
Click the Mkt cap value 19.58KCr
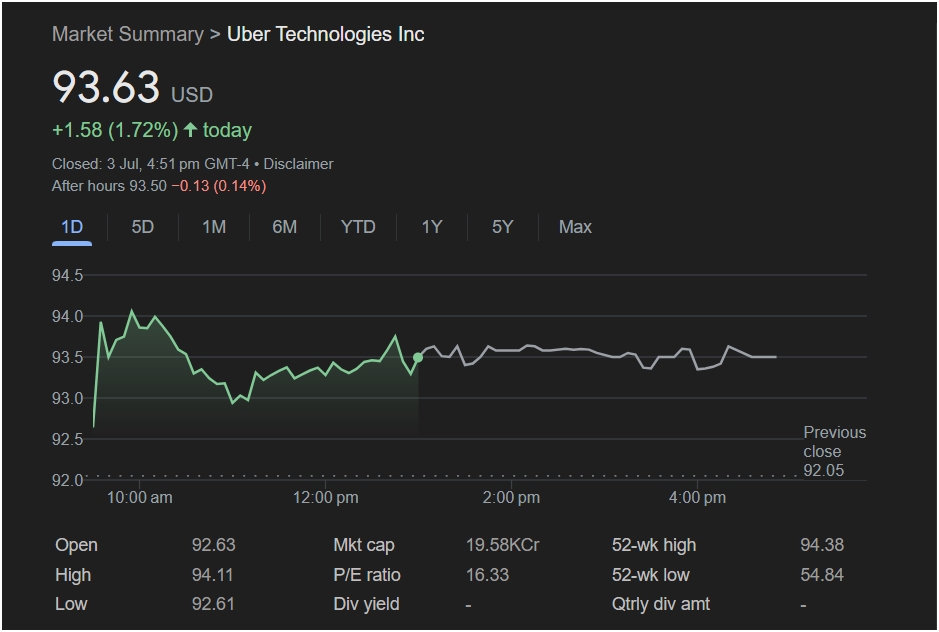tap(502, 545)
